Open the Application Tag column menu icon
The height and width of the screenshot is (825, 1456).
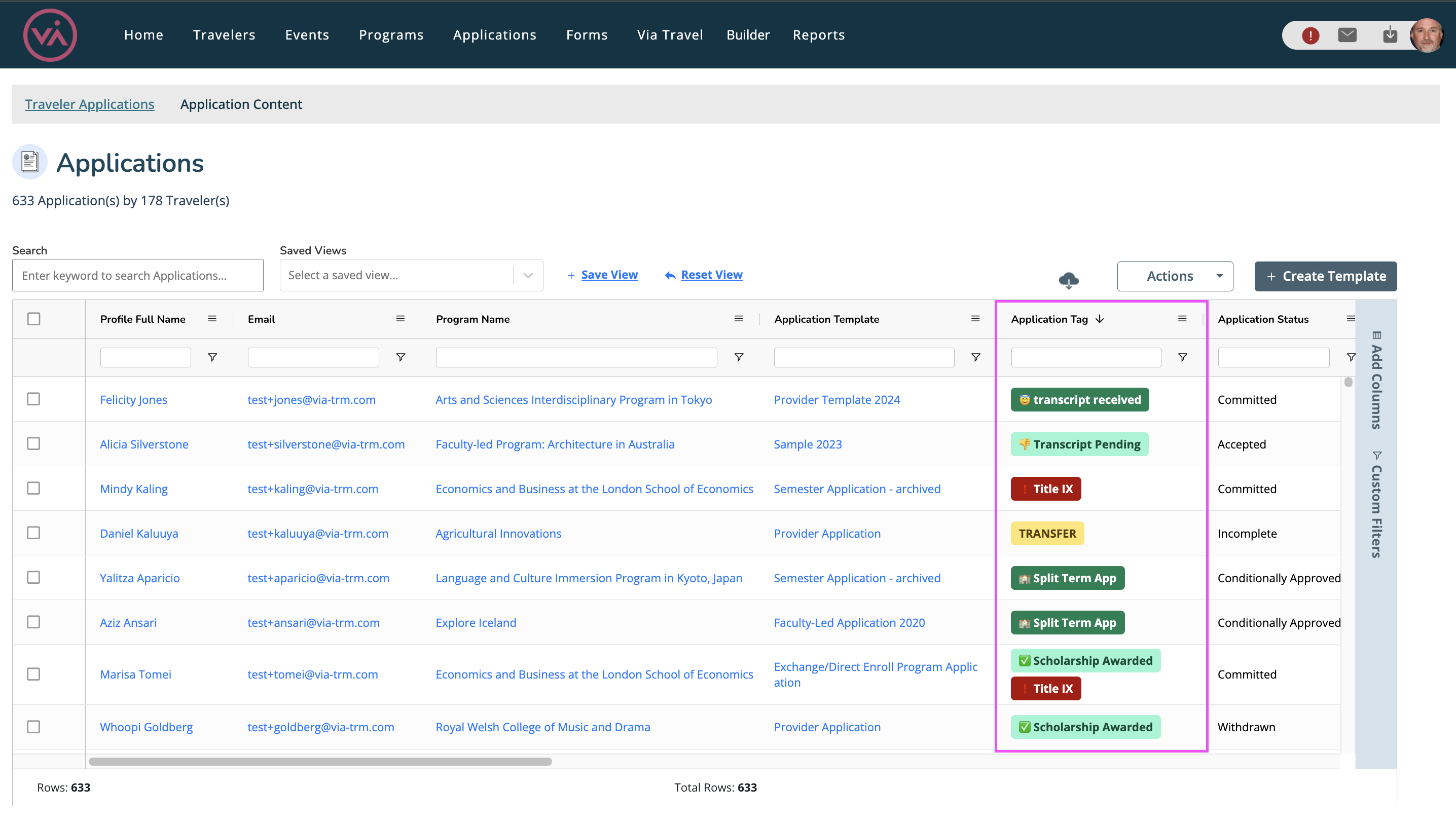pyautogui.click(x=1182, y=319)
